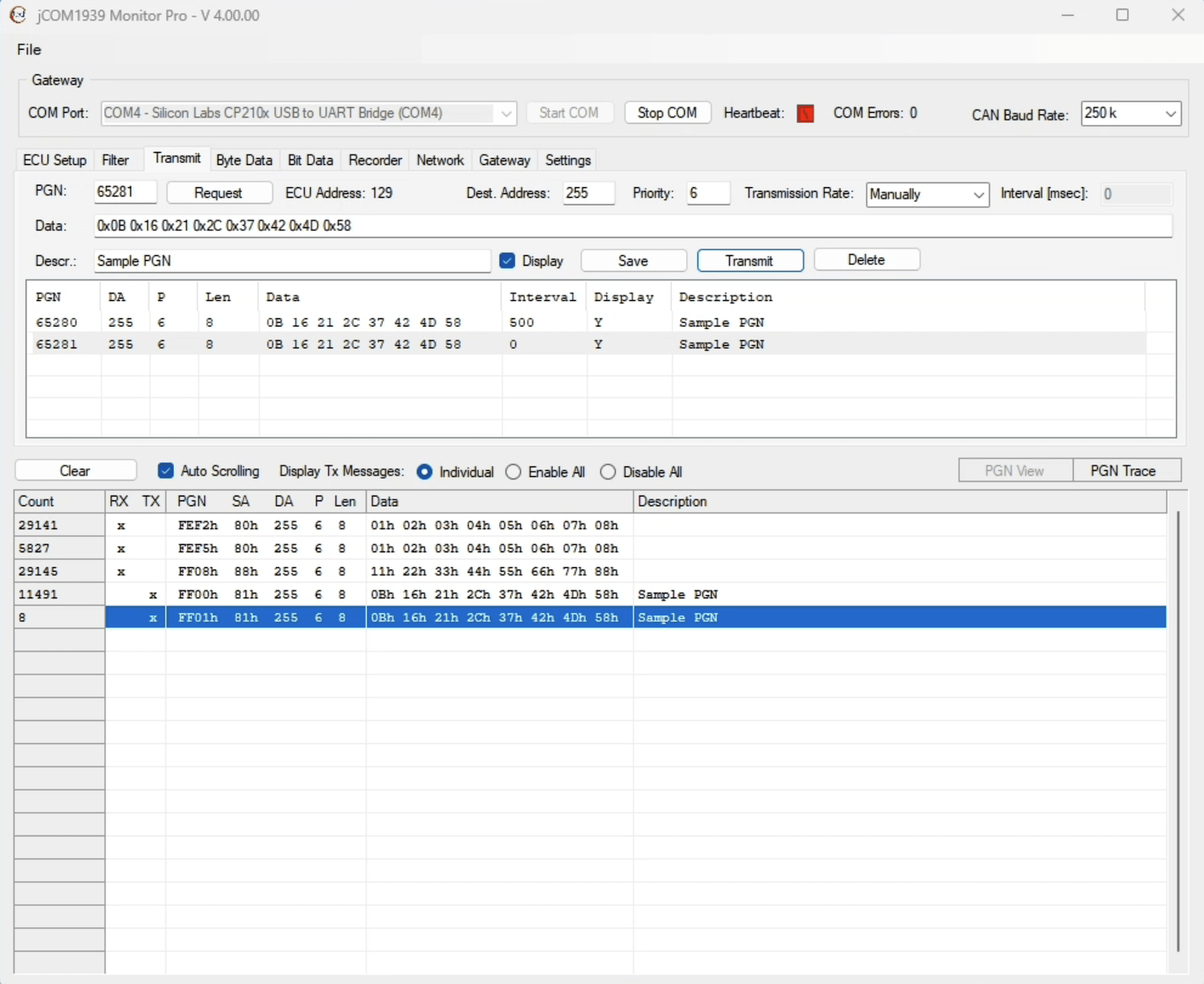The height and width of the screenshot is (984, 1204).
Task: Click count cell 29141
Action: pyautogui.click(x=59, y=525)
